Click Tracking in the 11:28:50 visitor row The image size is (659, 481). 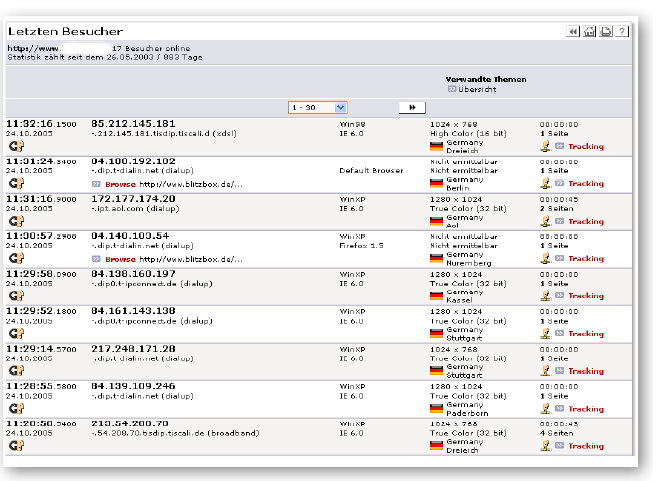(x=586, y=446)
